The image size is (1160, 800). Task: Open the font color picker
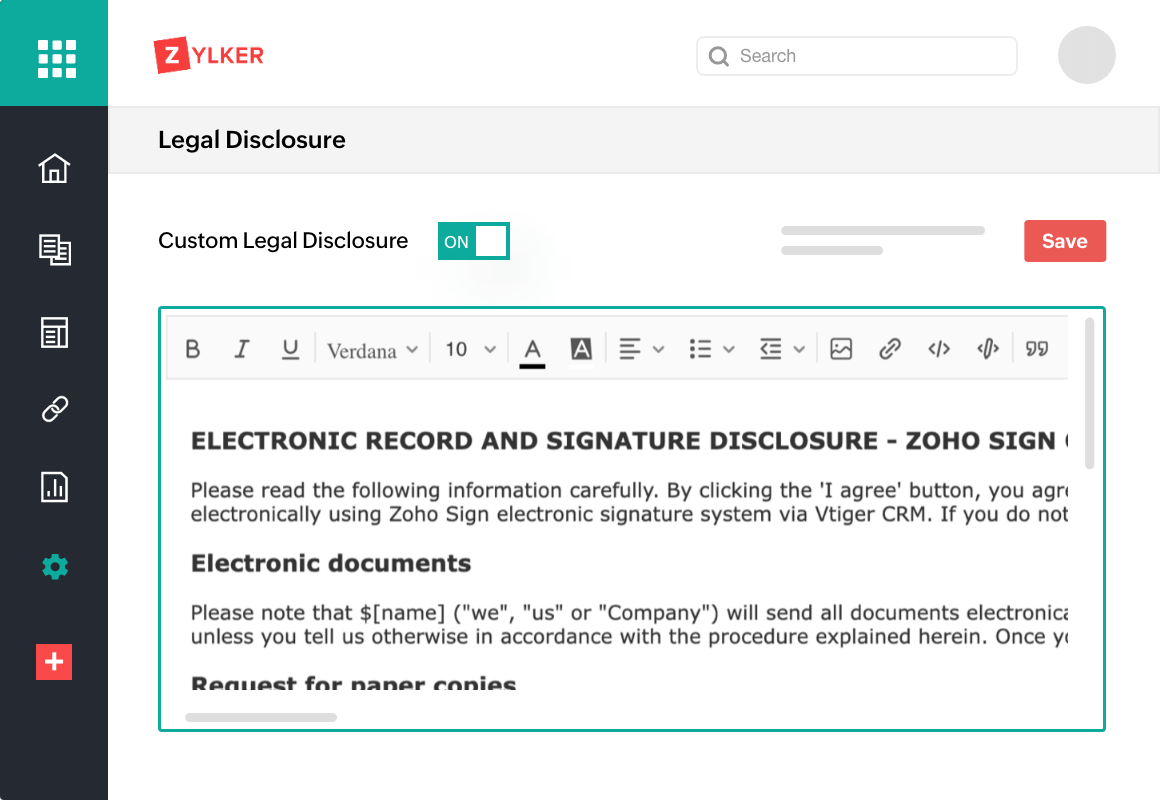click(x=532, y=348)
